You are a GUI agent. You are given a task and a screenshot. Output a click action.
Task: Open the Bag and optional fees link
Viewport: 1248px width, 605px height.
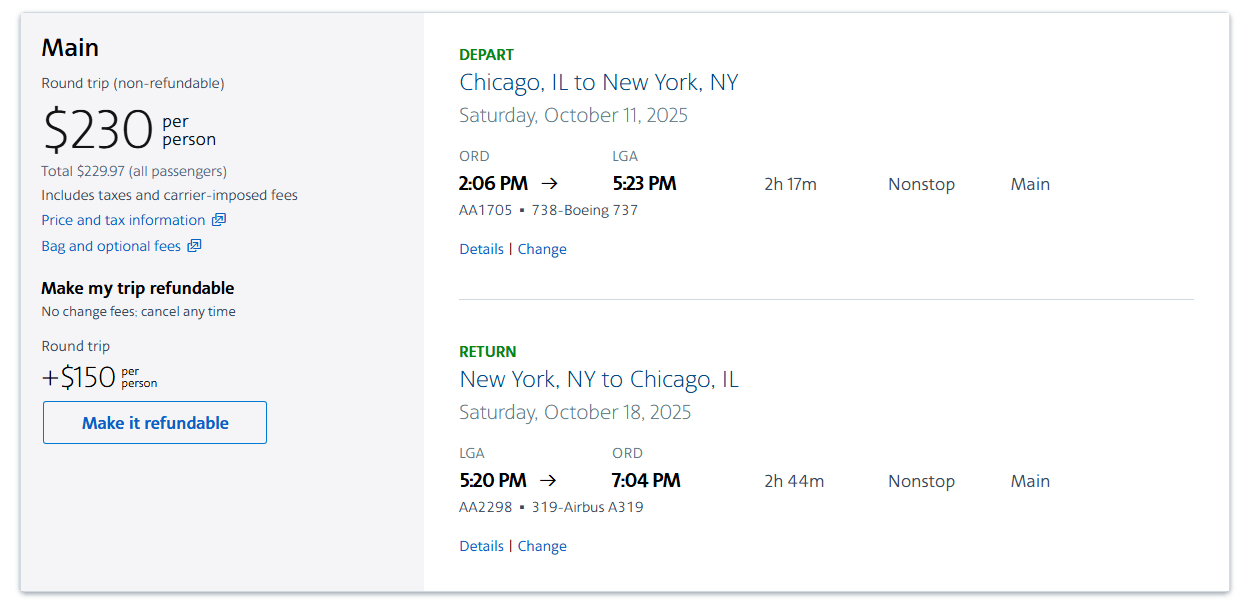click(111, 246)
